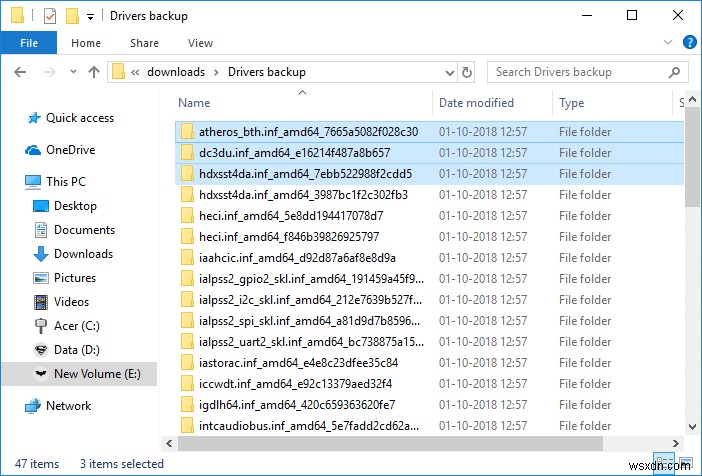Open the recent locations dropdown

pyautogui.click(x=73, y=72)
